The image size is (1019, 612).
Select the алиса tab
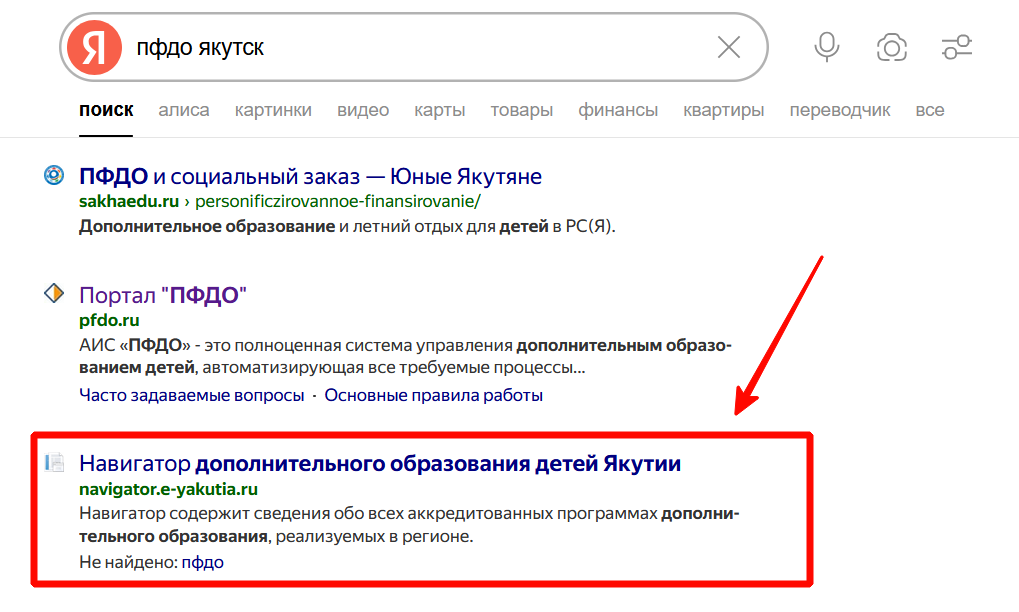184,110
